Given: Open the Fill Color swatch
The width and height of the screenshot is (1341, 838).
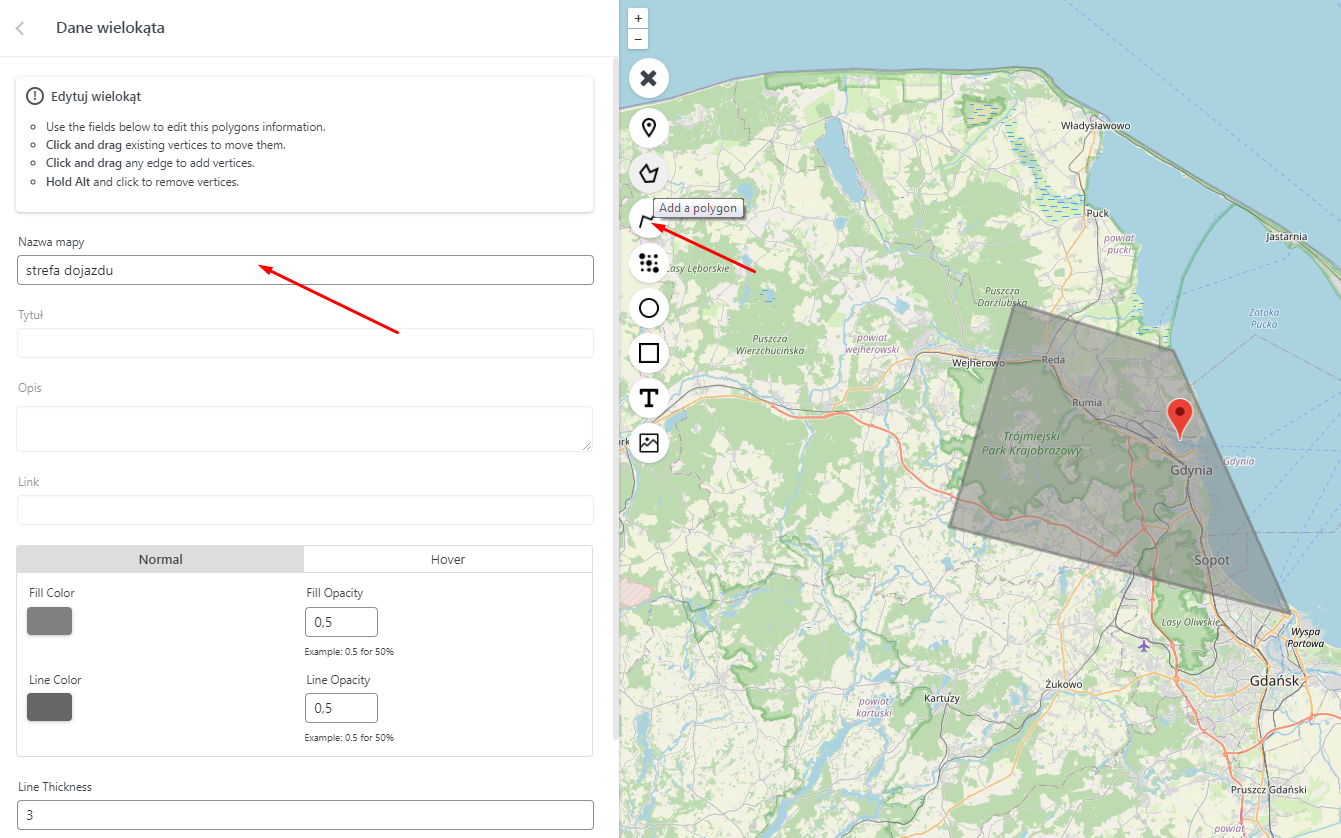Looking at the screenshot, I should coord(49,621).
